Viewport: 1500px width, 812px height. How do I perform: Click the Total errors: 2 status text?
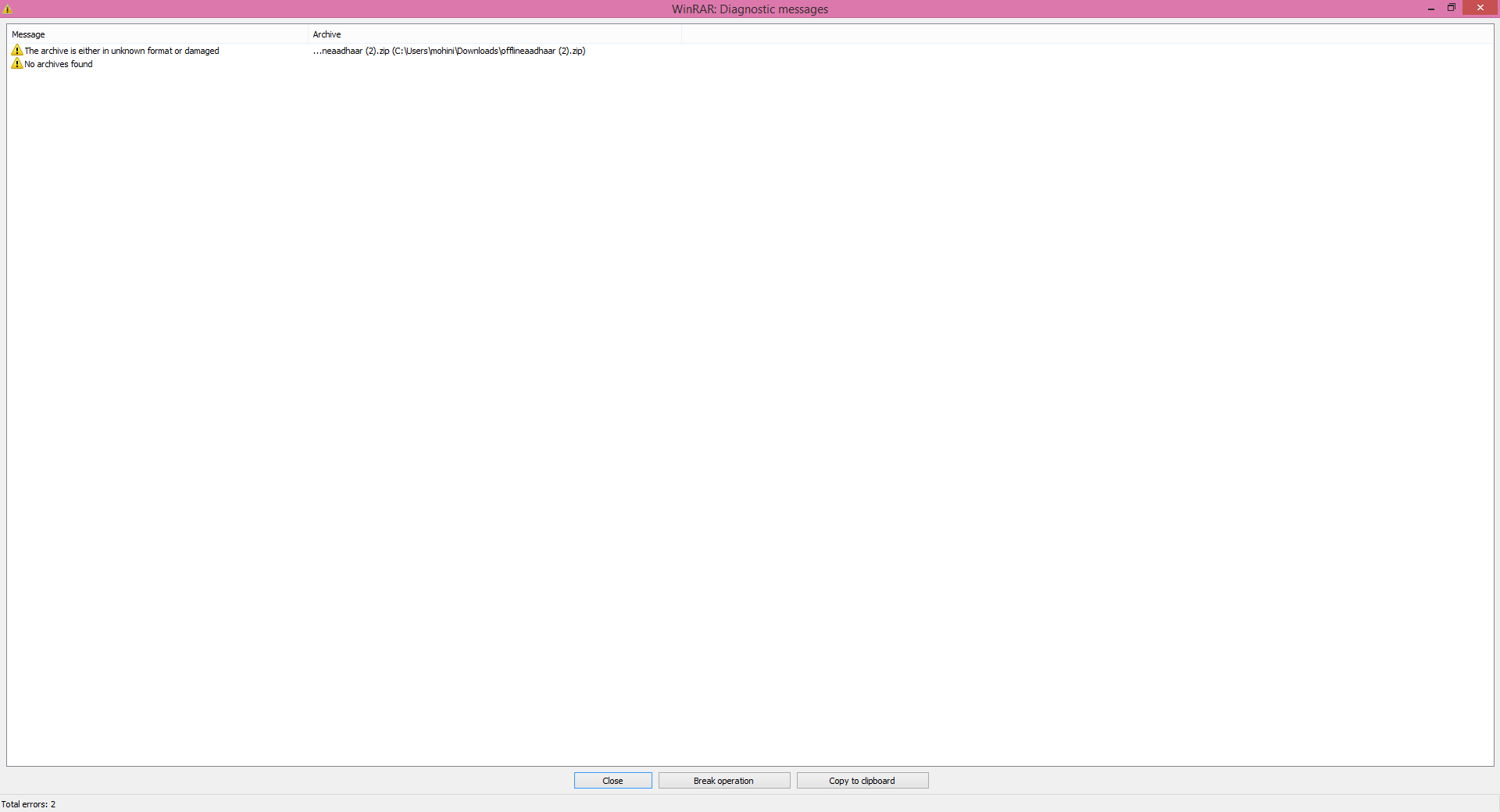tap(28, 804)
